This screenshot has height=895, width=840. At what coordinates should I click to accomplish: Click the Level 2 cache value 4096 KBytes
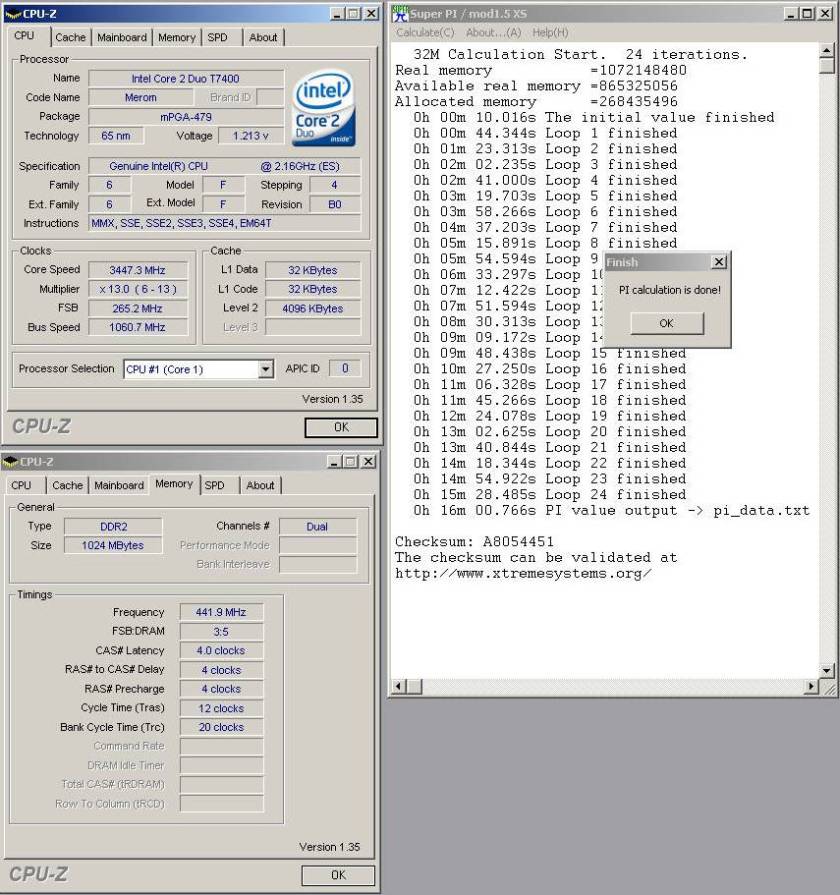[313, 309]
